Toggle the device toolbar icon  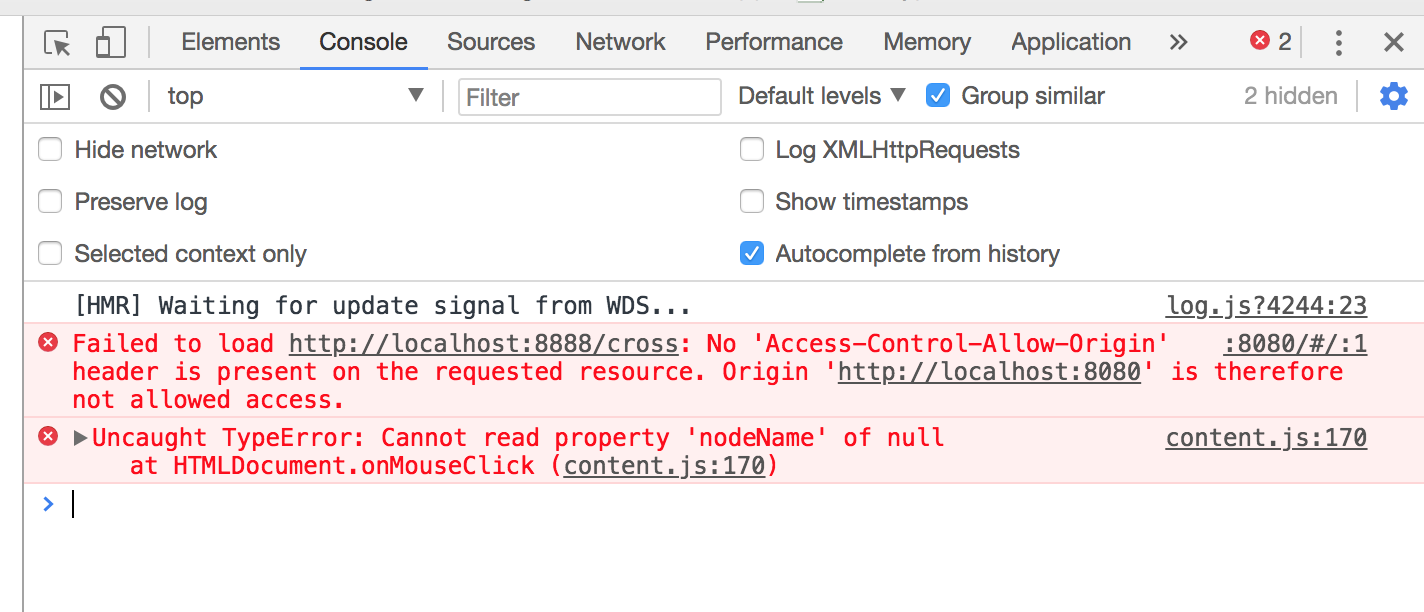coord(110,43)
